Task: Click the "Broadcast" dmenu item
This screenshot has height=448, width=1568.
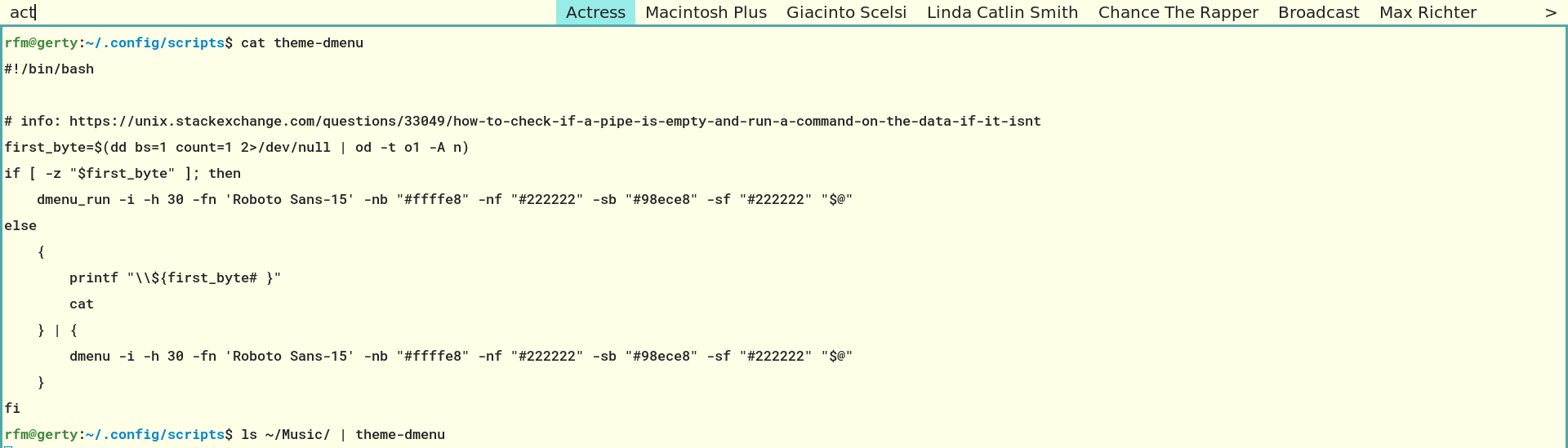Action: (1318, 12)
